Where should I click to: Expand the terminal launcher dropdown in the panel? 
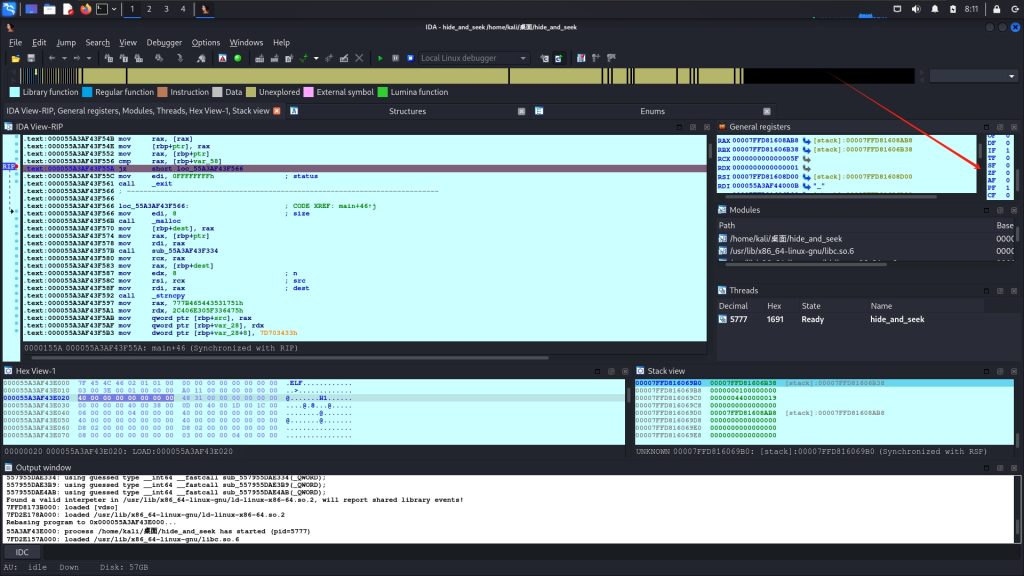click(x=114, y=9)
